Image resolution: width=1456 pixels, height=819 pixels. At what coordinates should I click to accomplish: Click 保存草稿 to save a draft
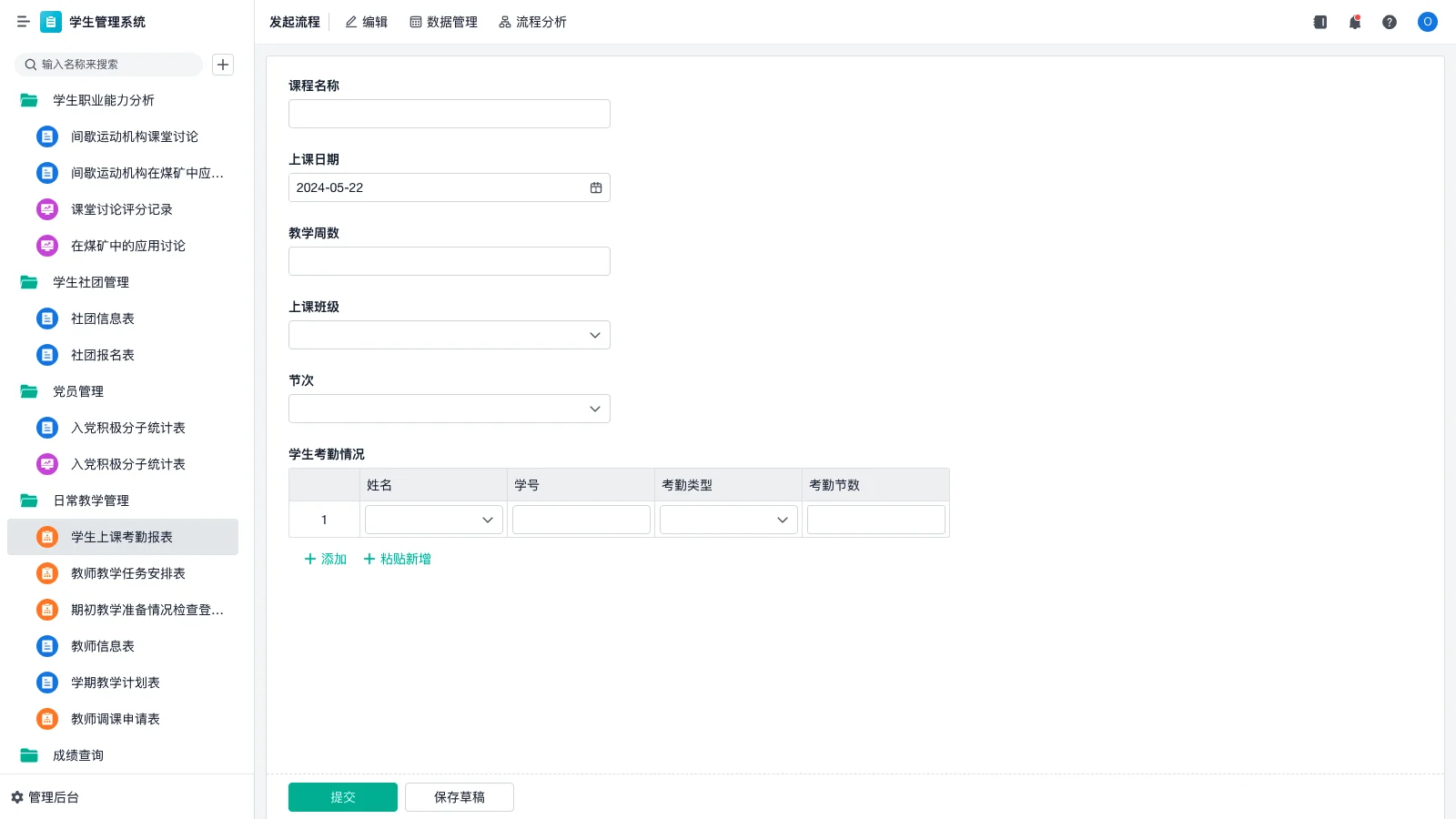(x=459, y=796)
